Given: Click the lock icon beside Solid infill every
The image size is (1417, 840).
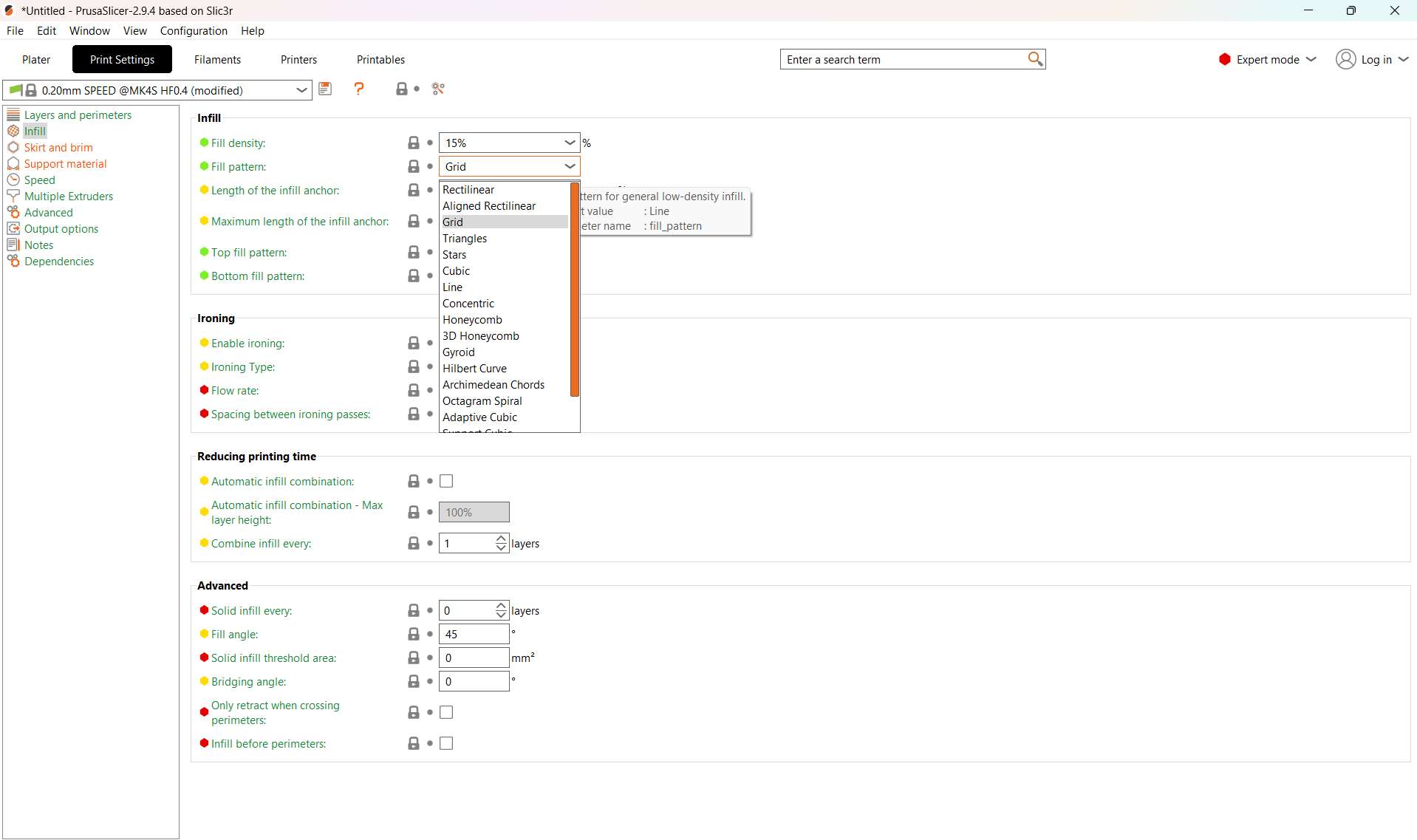Looking at the screenshot, I should [x=414, y=610].
